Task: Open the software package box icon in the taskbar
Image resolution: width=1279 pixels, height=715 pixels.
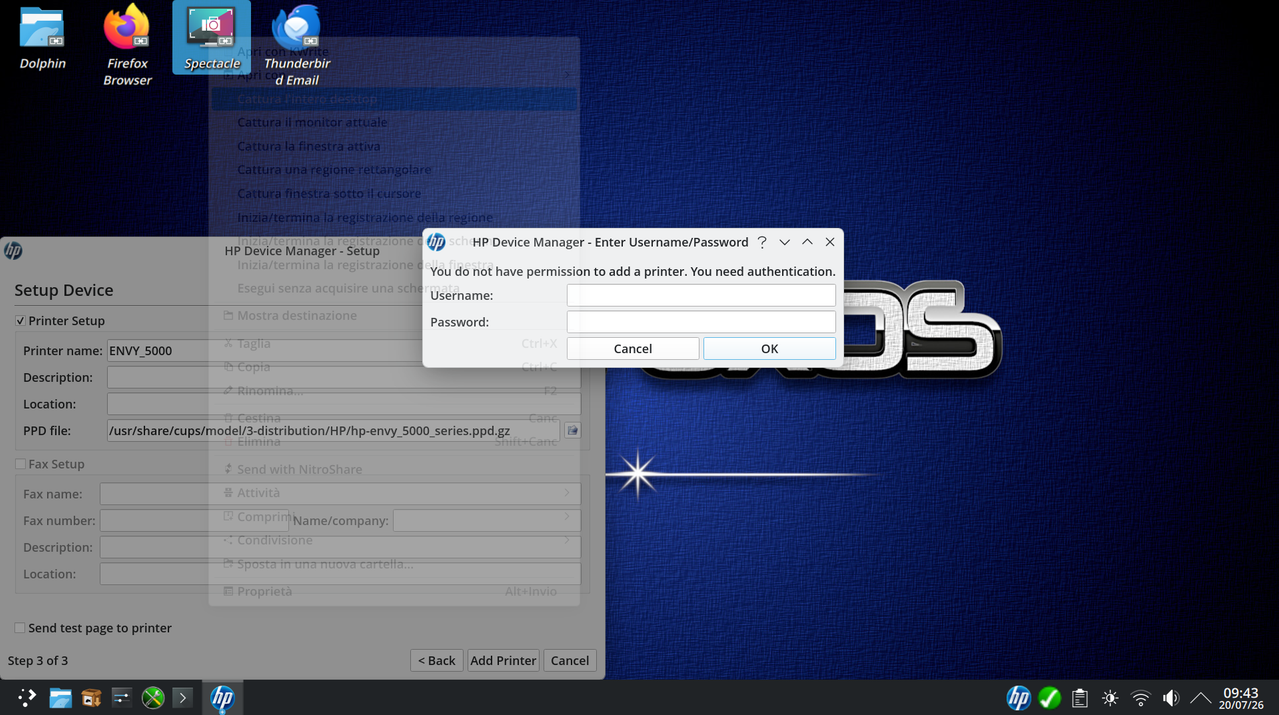Action: click(91, 698)
